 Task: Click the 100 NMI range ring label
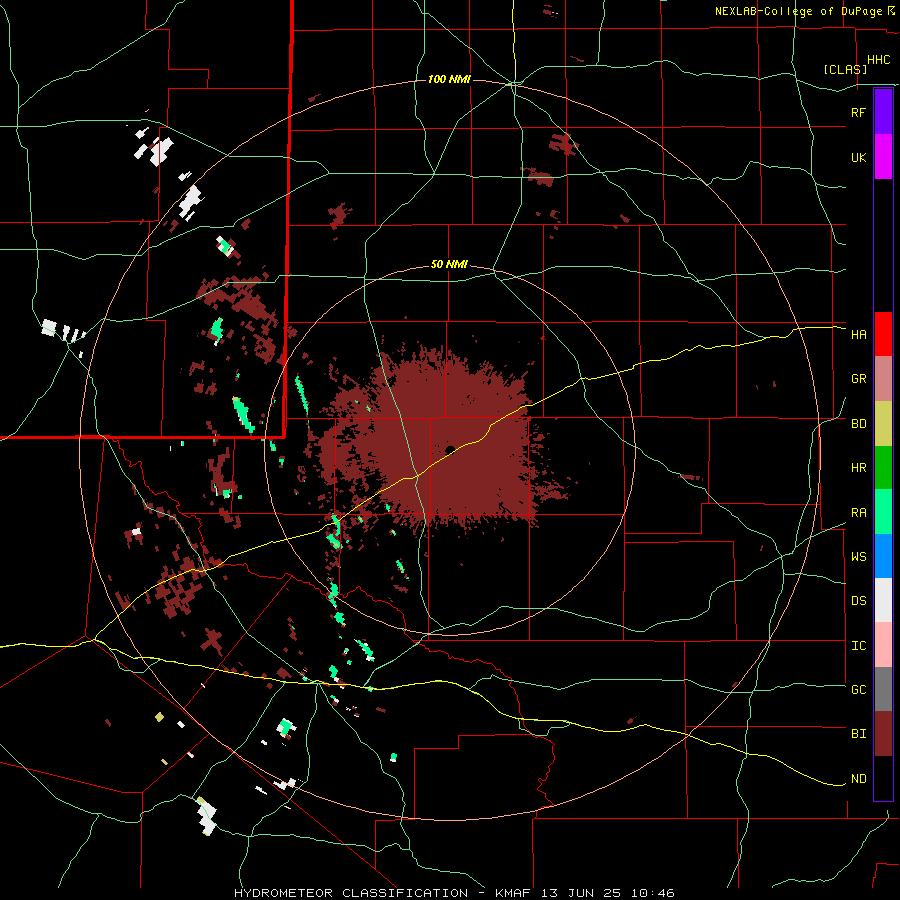pyautogui.click(x=449, y=79)
